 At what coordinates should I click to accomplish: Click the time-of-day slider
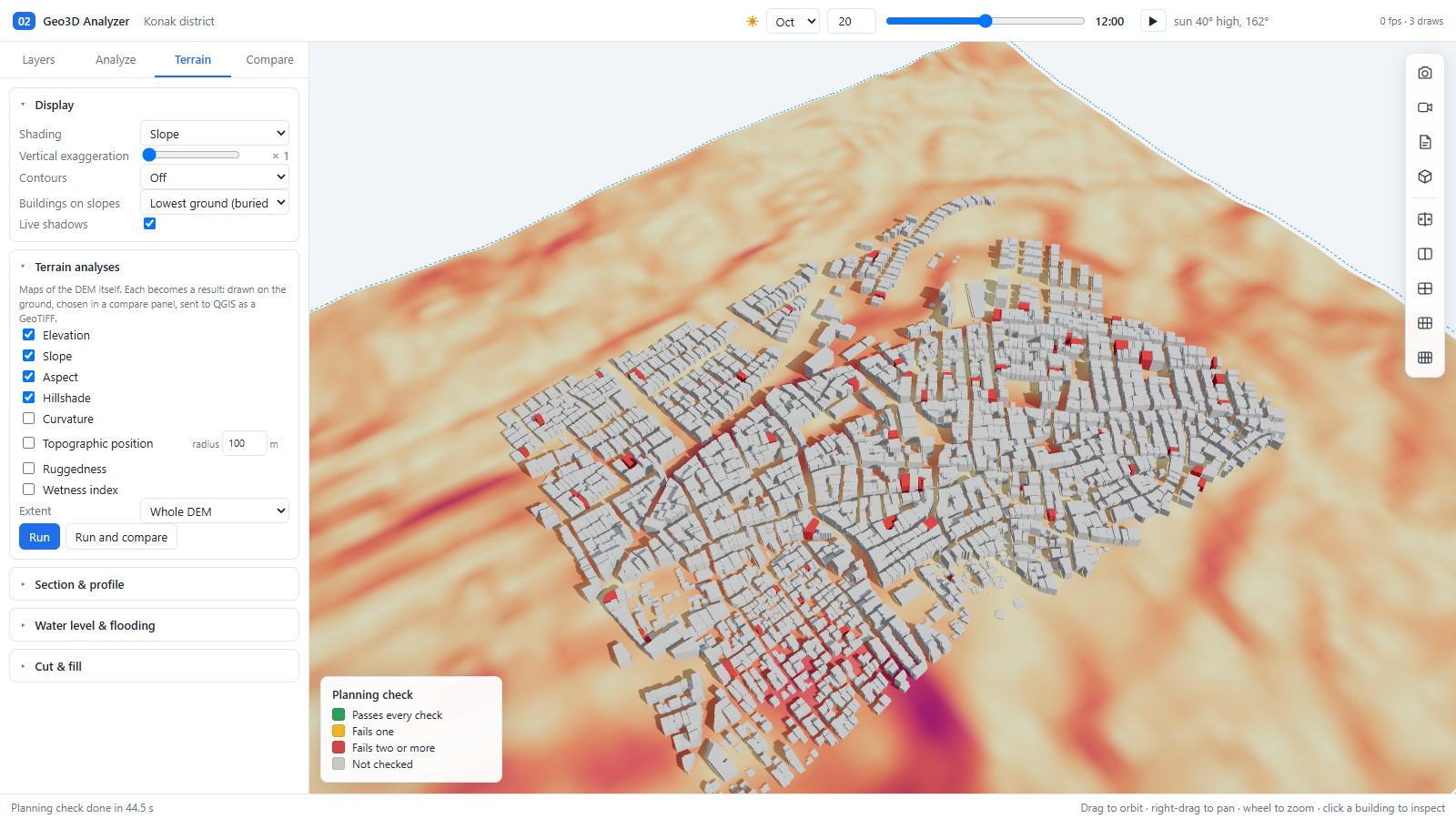click(986, 21)
